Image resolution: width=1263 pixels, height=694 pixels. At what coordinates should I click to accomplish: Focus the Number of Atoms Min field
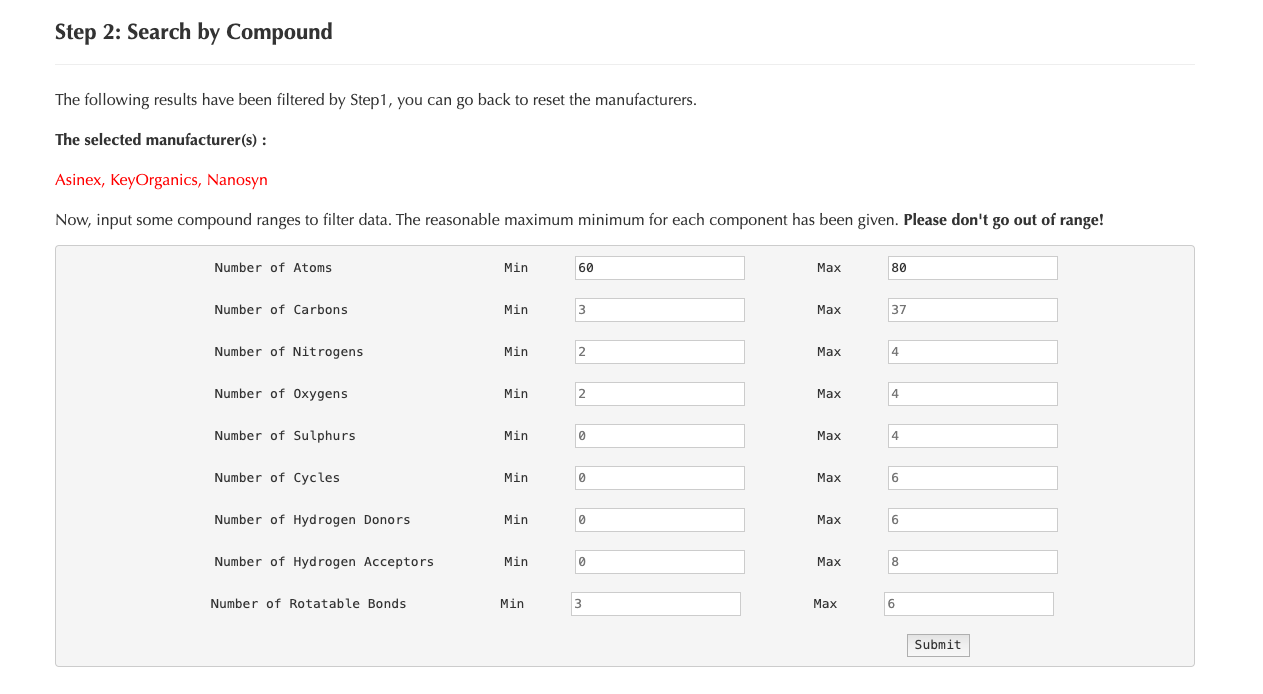[659, 268]
